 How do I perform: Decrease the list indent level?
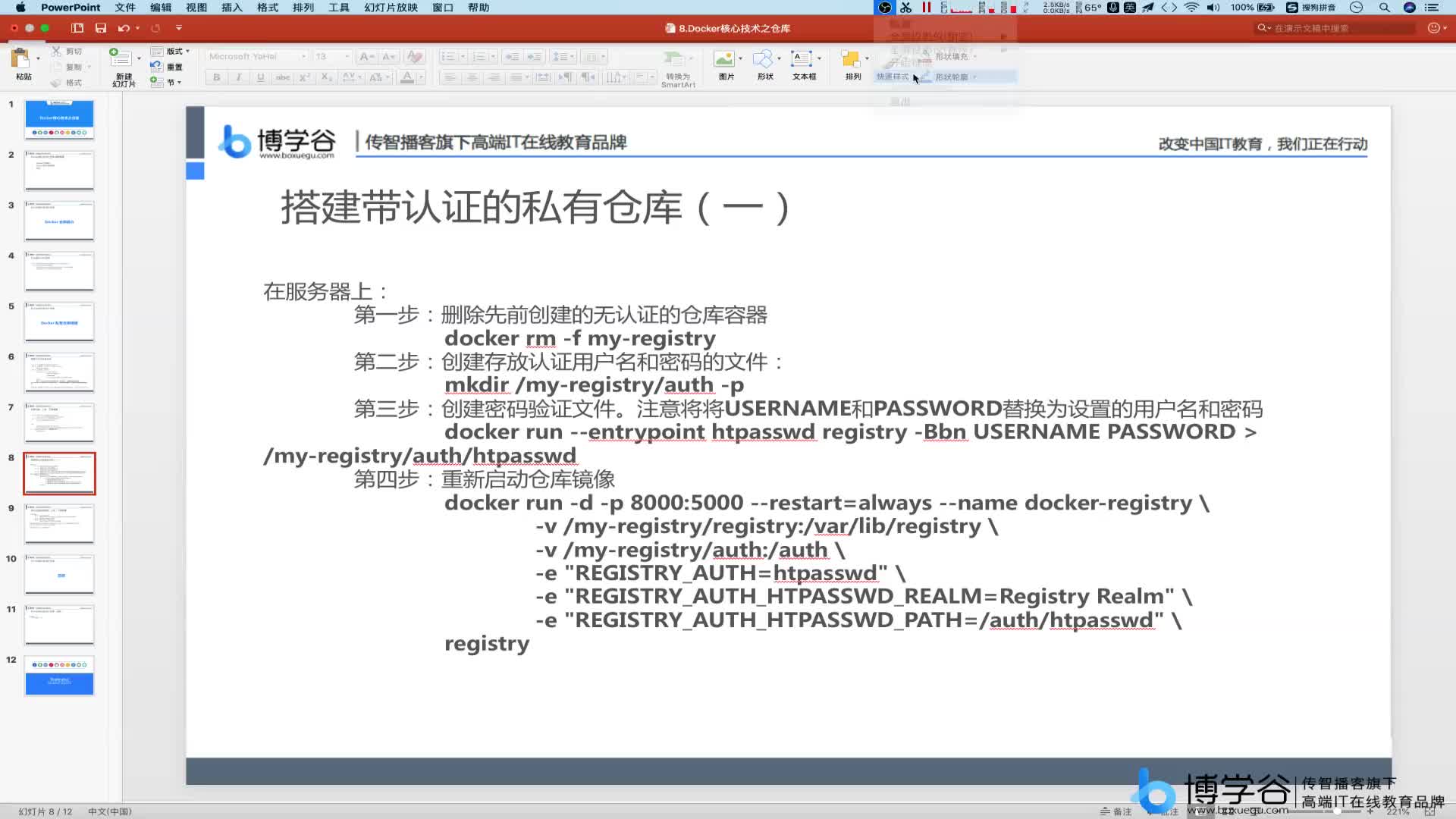[x=513, y=56]
